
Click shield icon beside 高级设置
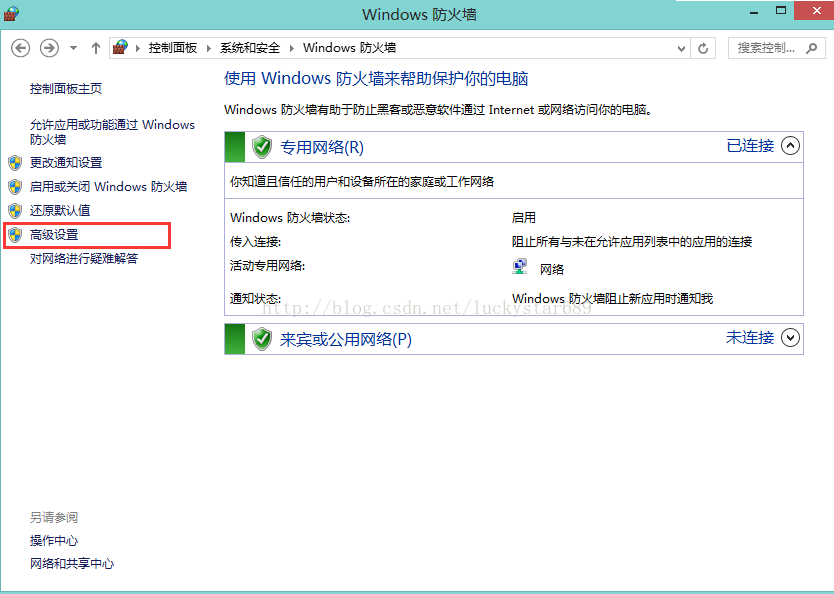tap(15, 235)
